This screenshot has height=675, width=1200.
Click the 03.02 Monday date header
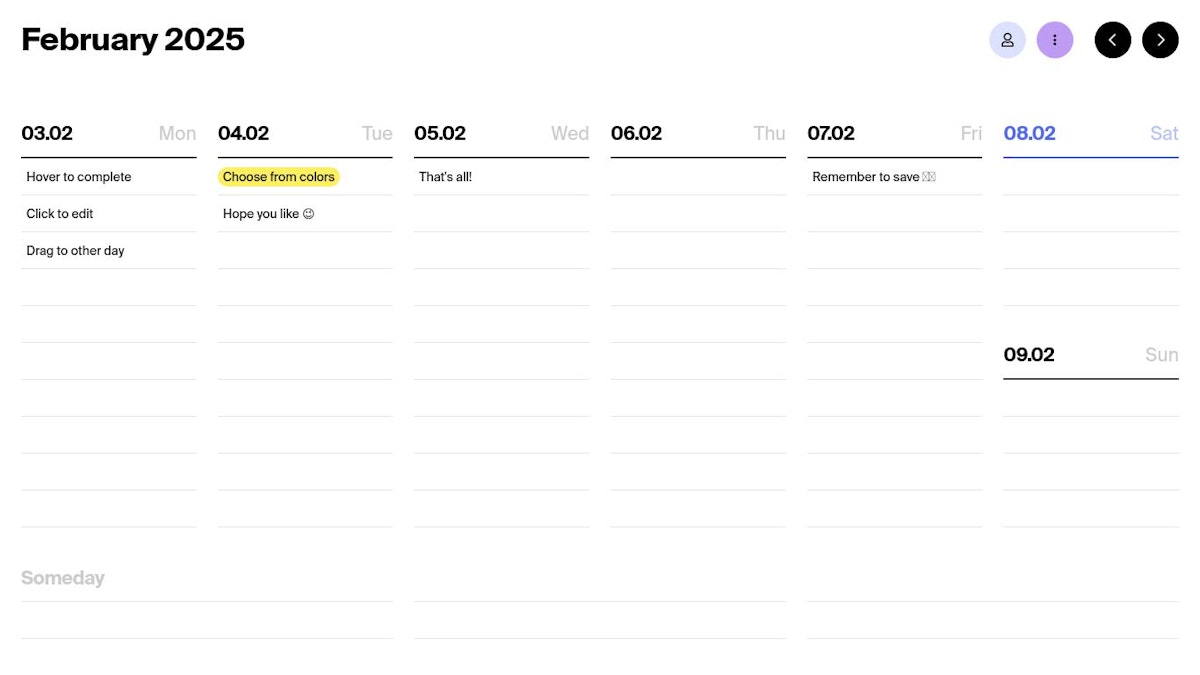tap(47, 134)
